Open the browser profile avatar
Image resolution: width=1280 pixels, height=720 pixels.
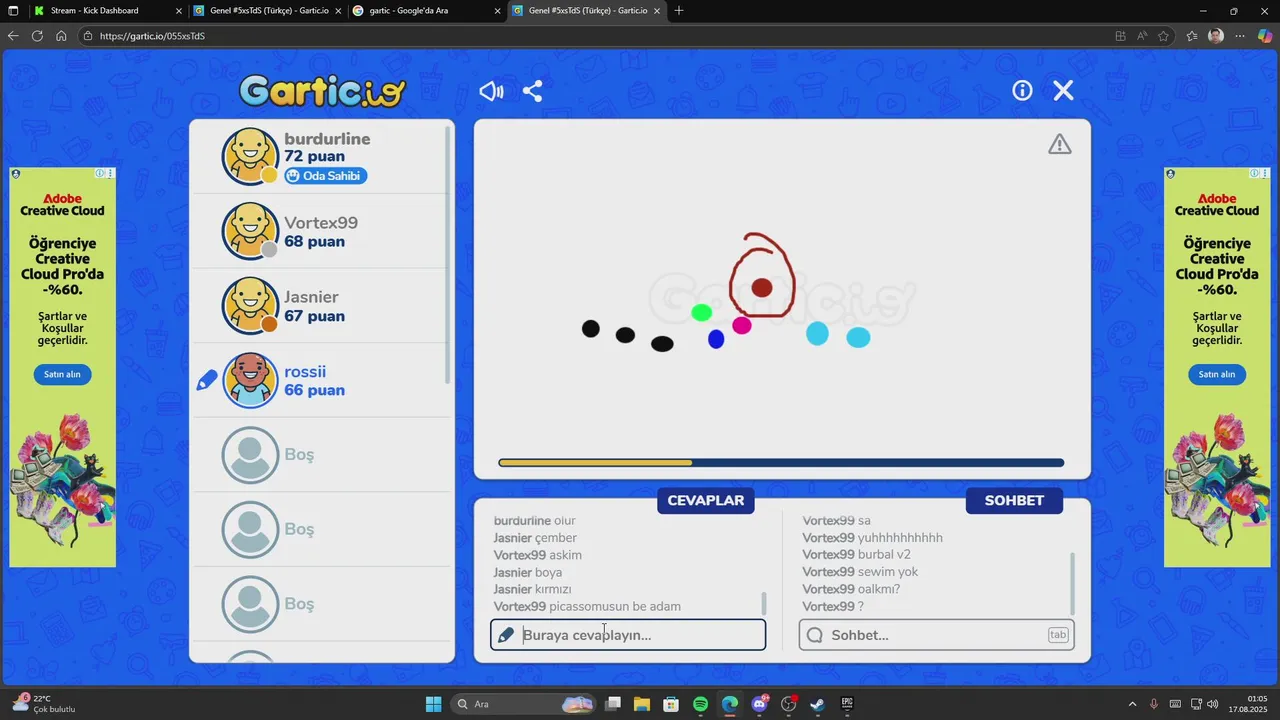(1216, 36)
